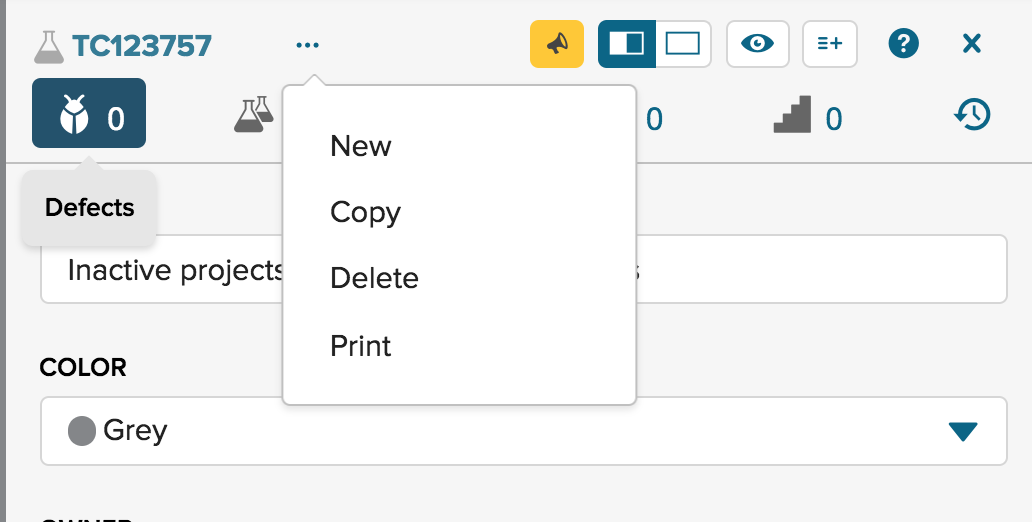Toggle the eye watch icon
1032x522 pixels.
[758, 44]
